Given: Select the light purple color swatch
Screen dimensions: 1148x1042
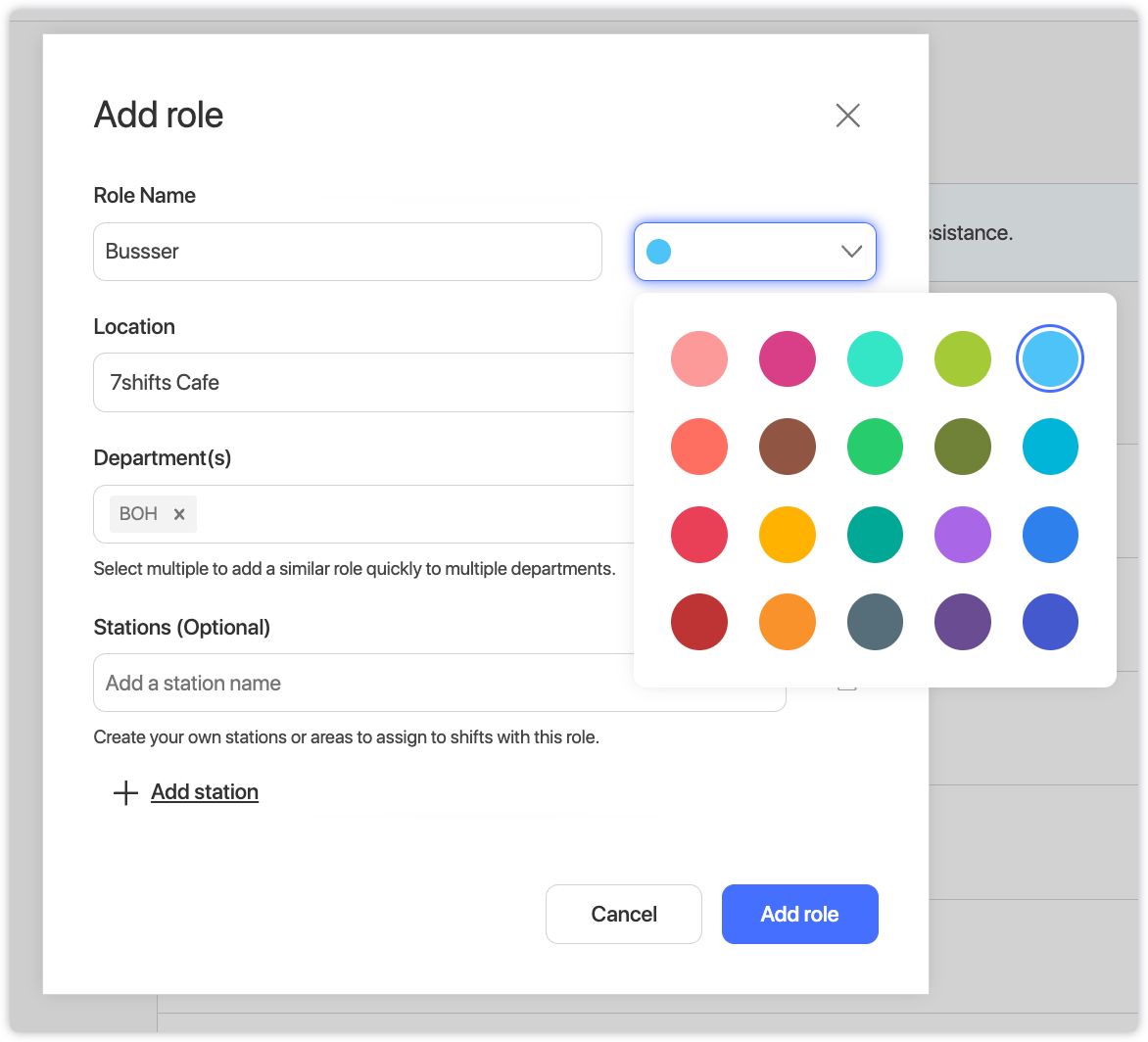Looking at the screenshot, I should pyautogui.click(x=963, y=535).
